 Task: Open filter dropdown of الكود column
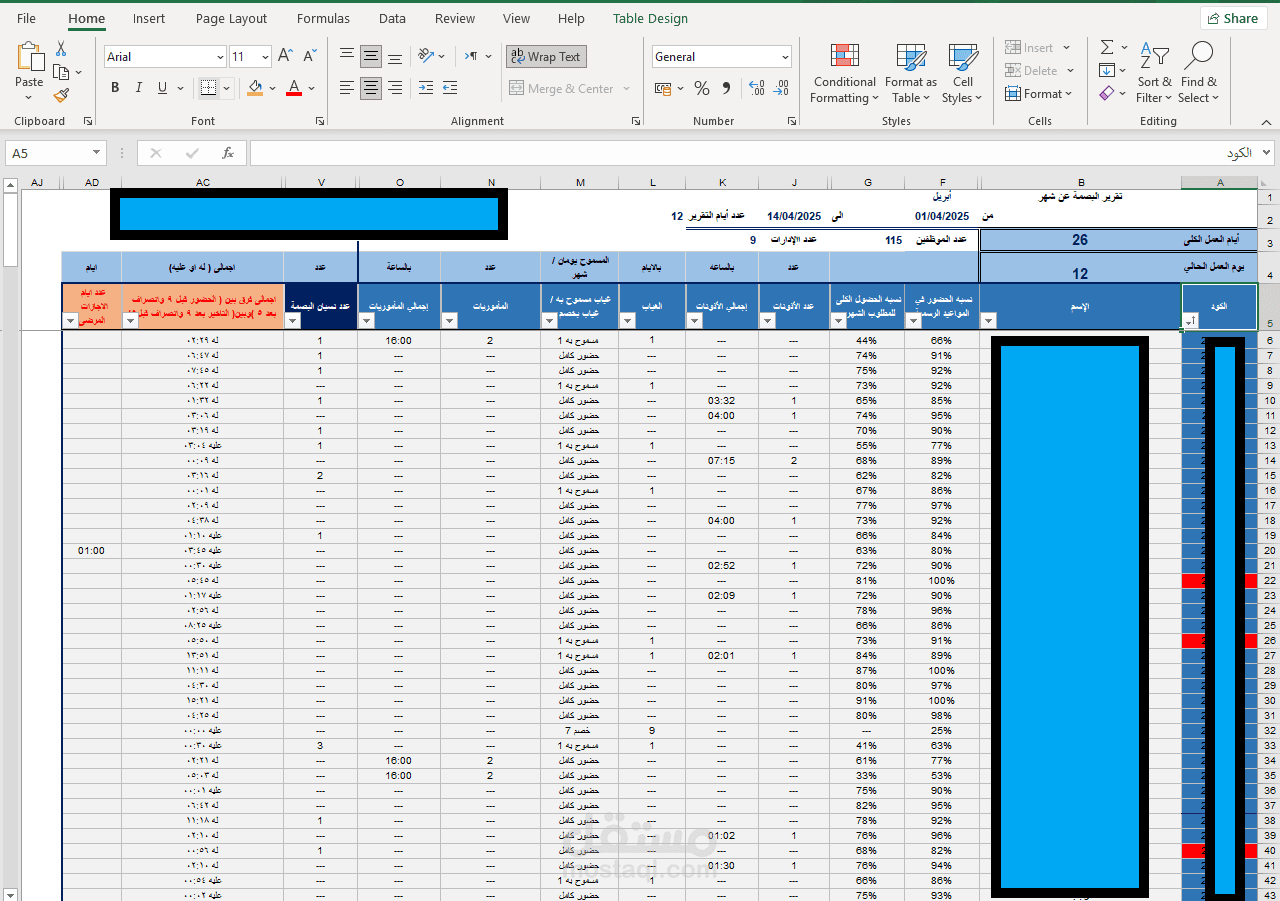point(1190,320)
